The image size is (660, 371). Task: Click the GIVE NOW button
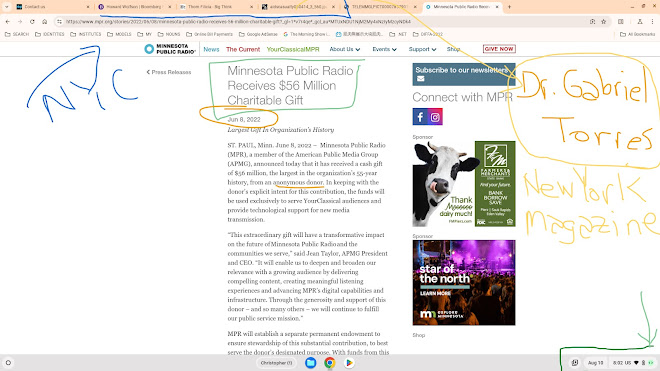(499, 49)
